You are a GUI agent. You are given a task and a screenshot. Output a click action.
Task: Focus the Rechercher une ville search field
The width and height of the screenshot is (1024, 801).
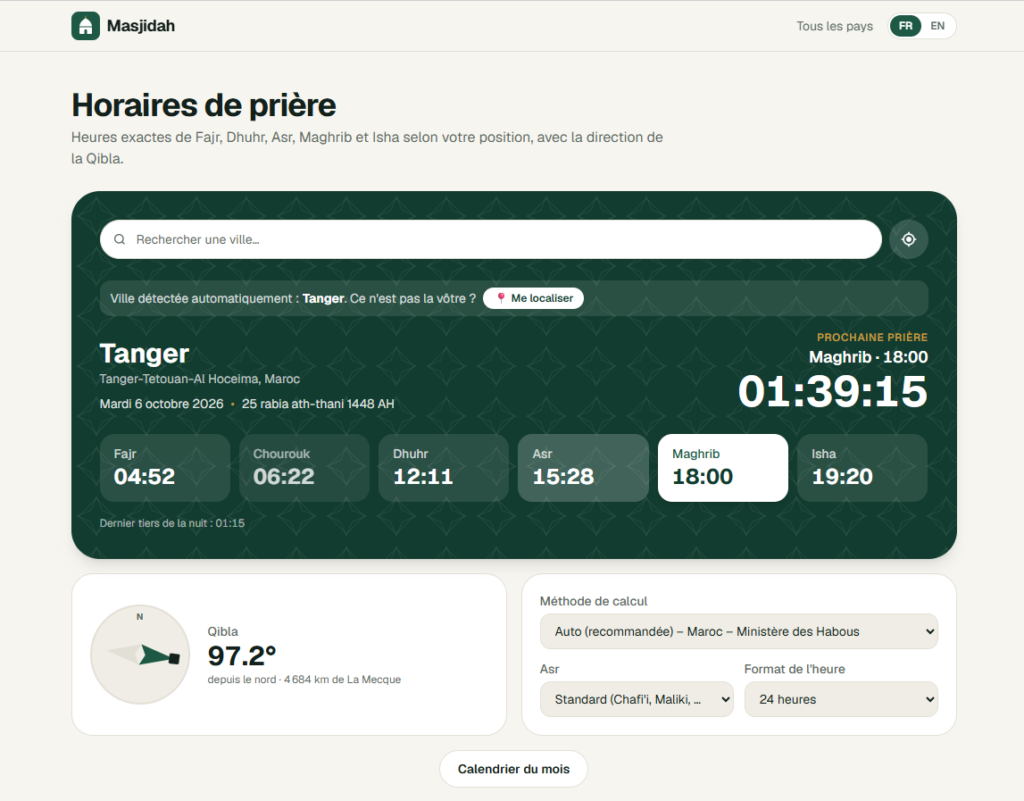pos(490,240)
